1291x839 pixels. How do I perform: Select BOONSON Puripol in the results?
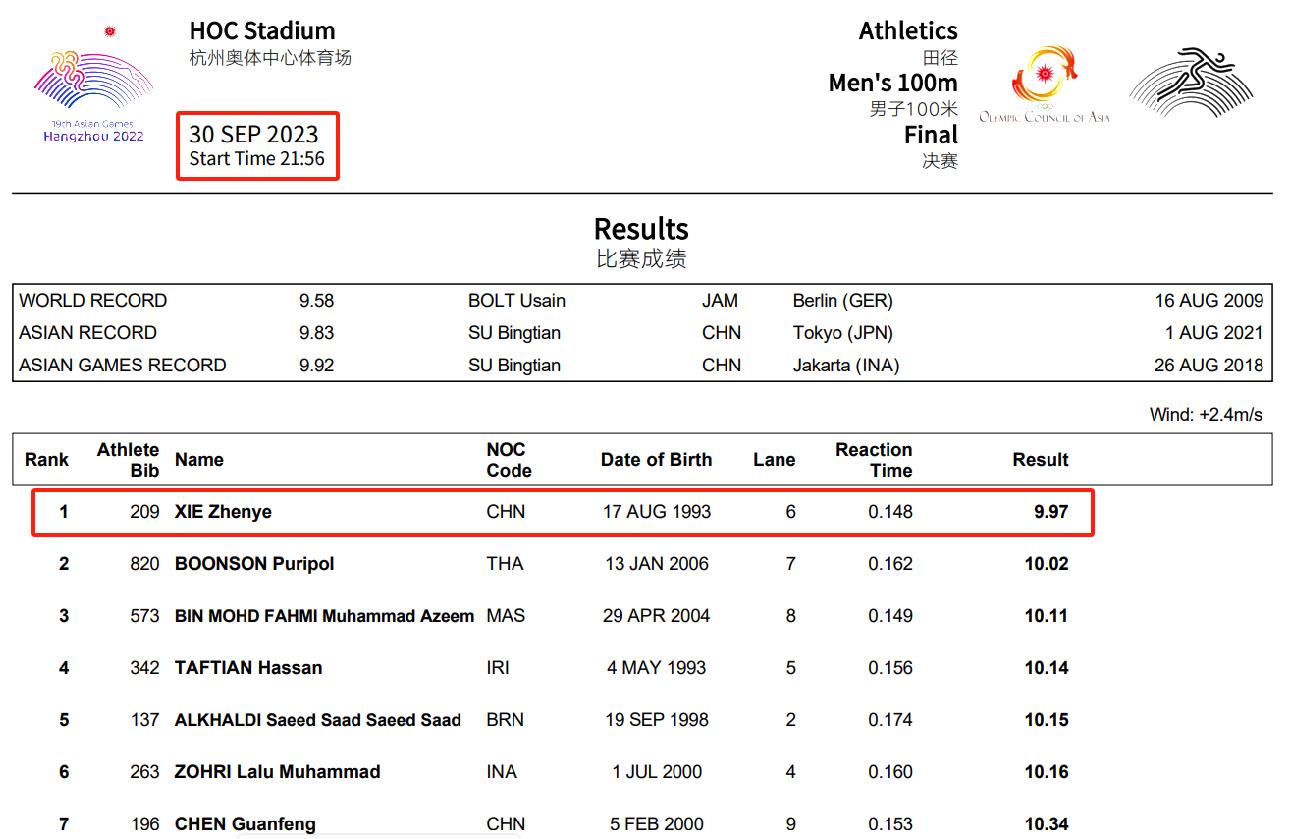(x=254, y=564)
